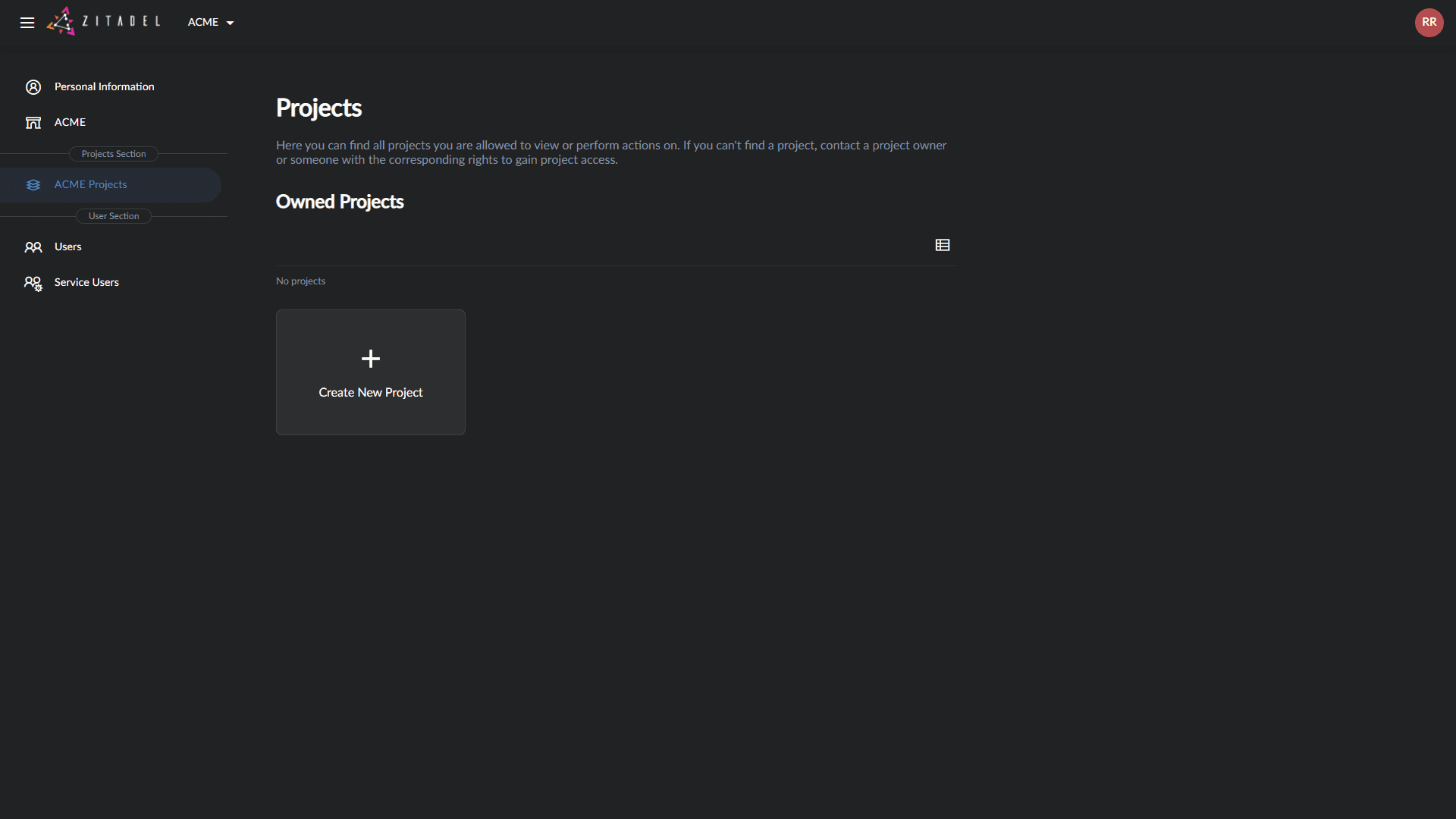Click the ACME organization building icon

(33, 122)
